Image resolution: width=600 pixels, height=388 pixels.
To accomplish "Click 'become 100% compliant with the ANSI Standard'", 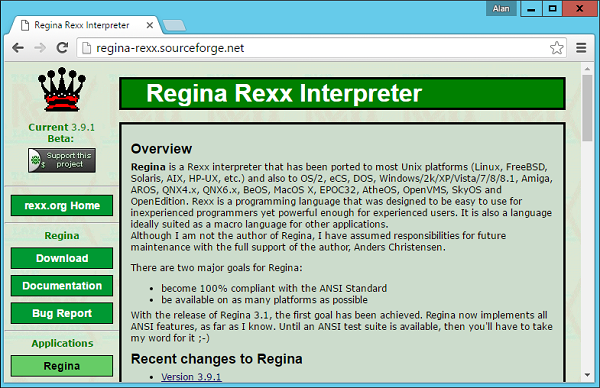I will [274, 288].
